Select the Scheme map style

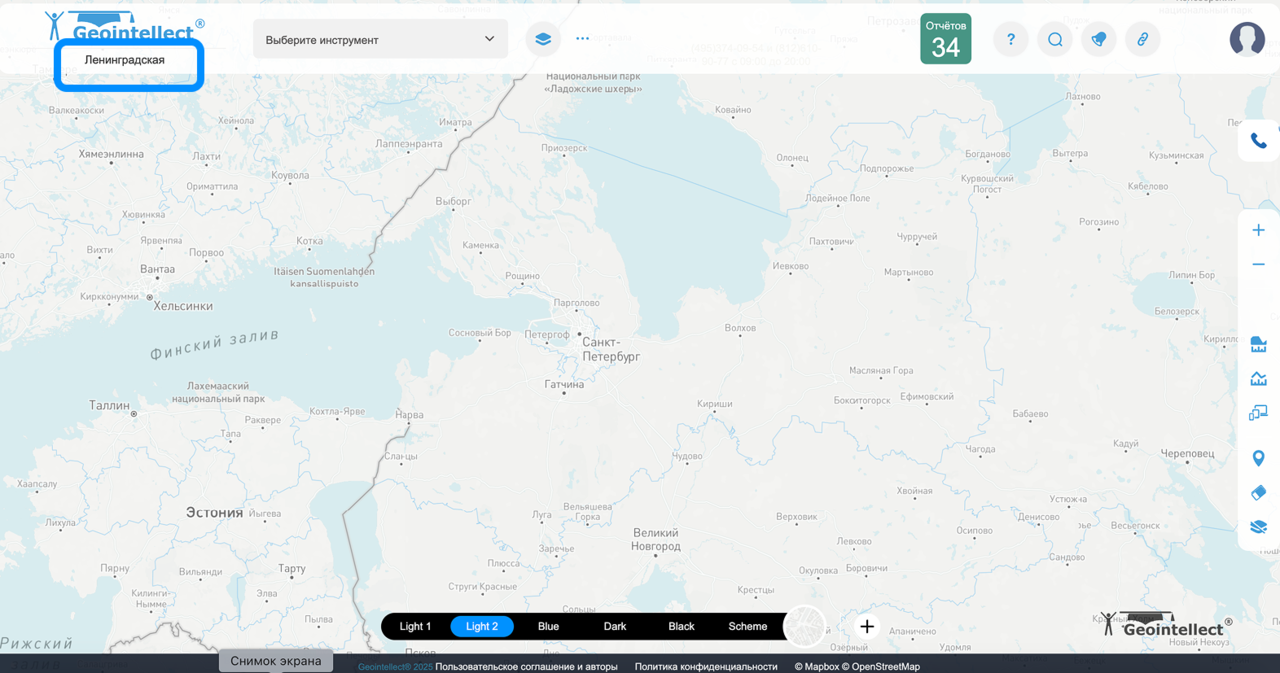coord(747,626)
